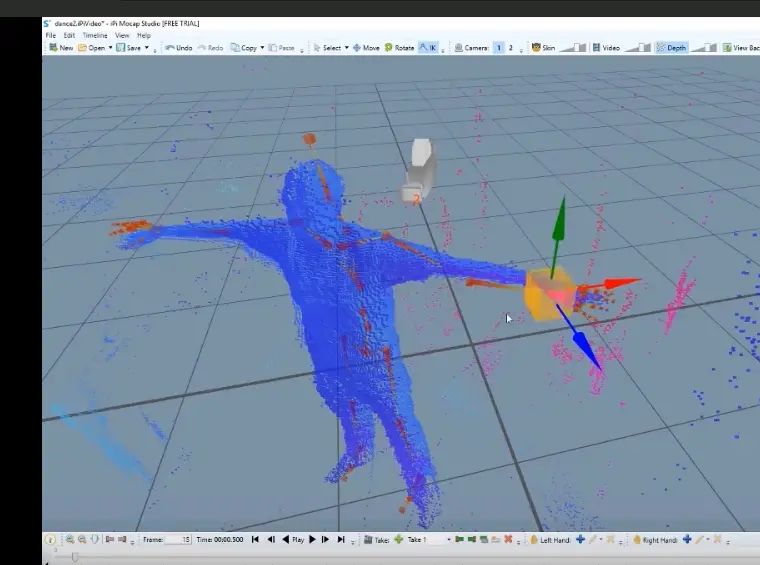Toggle the IK mode button
Viewport: 760px width, 565px height.
tap(428, 47)
